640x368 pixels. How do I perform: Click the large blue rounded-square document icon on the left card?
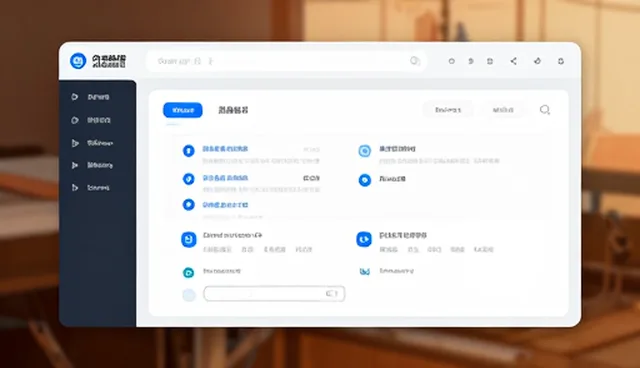[189, 239]
